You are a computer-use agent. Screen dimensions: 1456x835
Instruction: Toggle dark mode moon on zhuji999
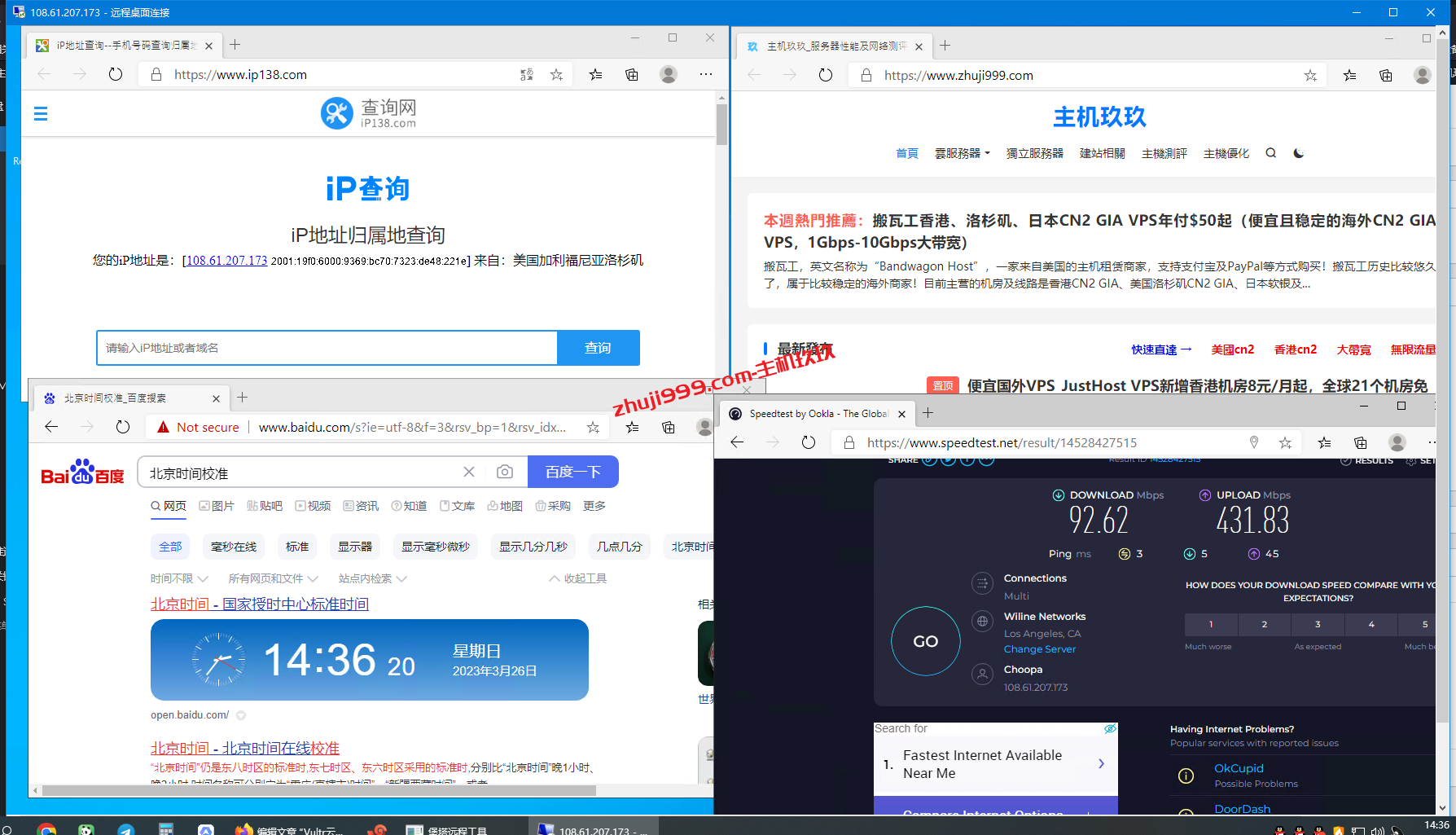pyautogui.click(x=1298, y=153)
